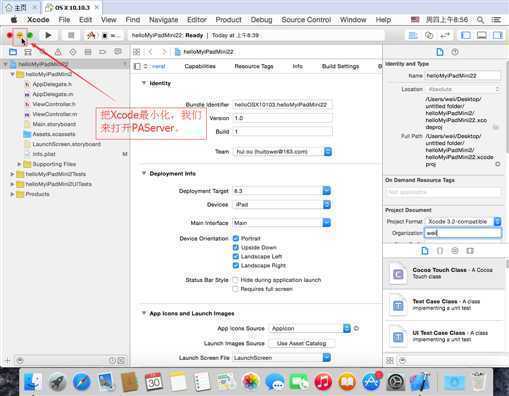Edit the Organization field
This screenshot has height=396, width=509.
(463, 233)
